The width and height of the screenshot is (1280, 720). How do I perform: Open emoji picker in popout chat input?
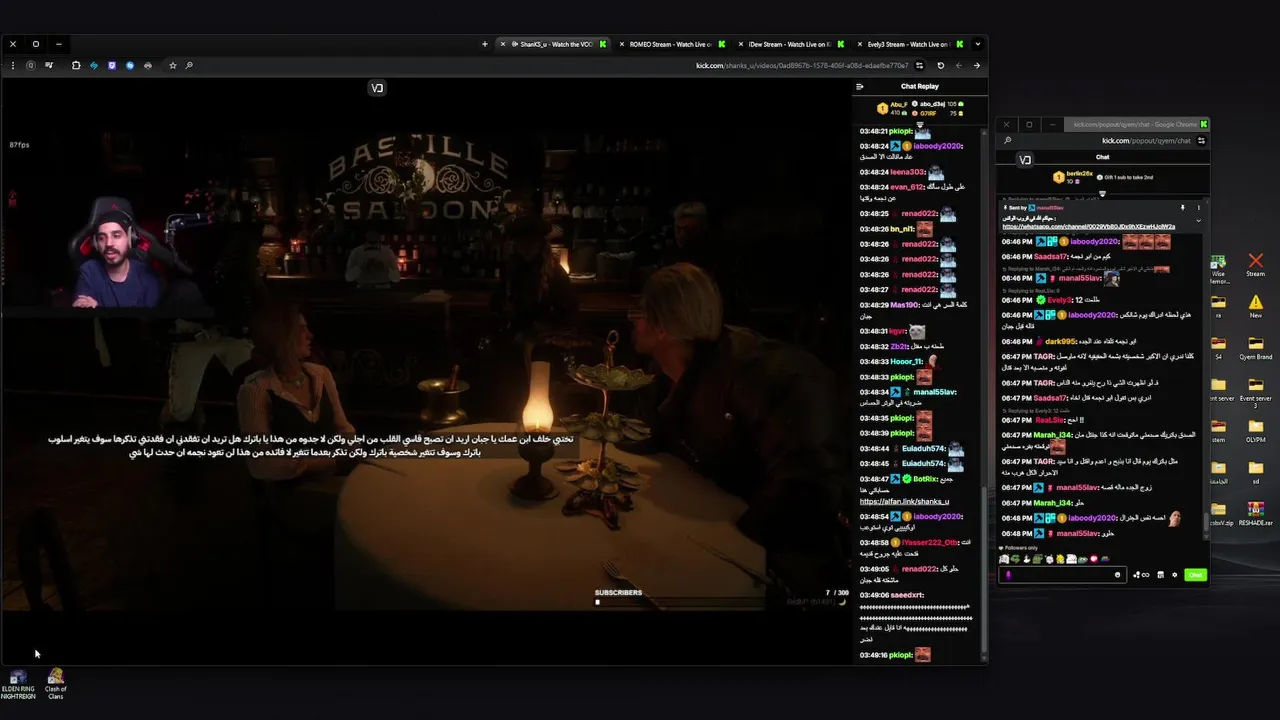tap(1117, 575)
